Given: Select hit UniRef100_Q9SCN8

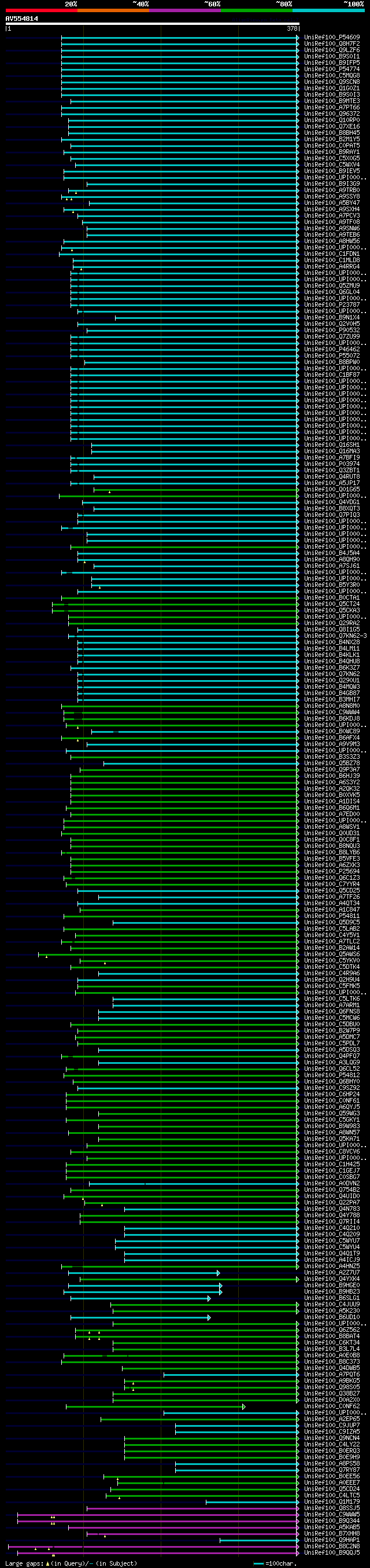Looking at the screenshot, I should [332, 82].
